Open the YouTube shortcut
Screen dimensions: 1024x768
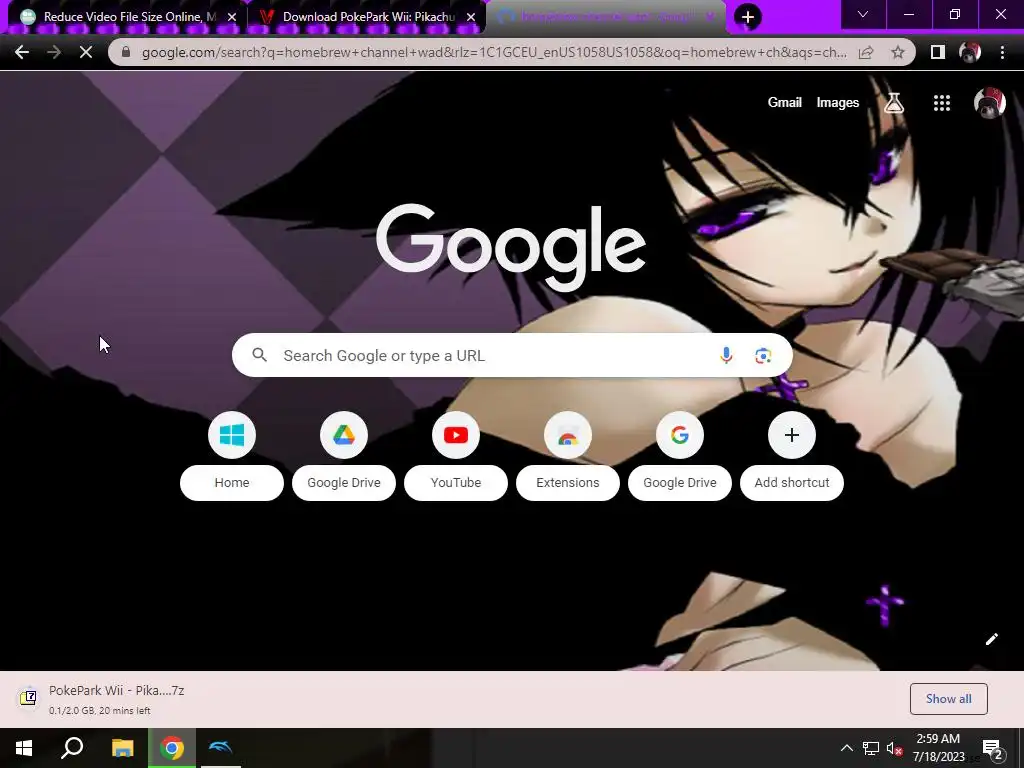456,456
